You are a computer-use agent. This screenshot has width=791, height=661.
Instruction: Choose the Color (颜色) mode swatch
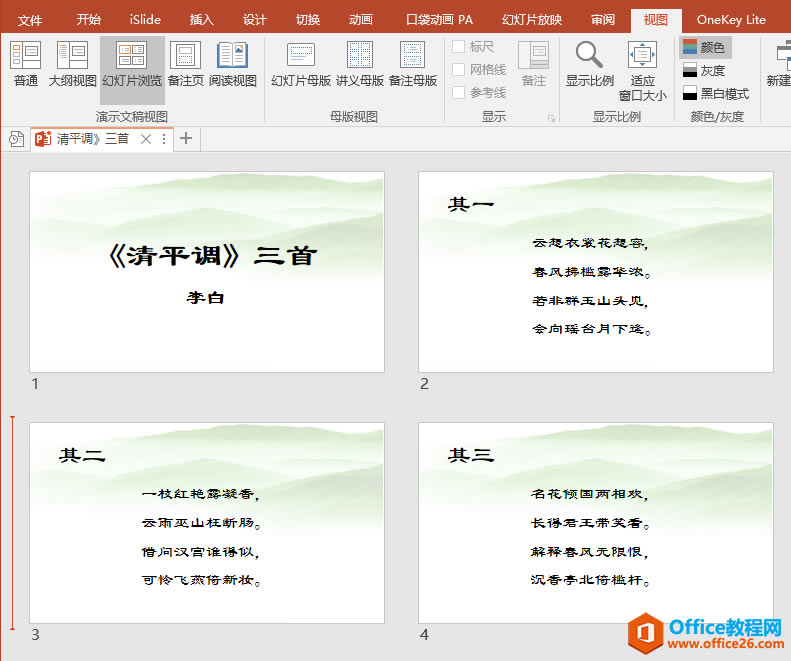coord(704,47)
